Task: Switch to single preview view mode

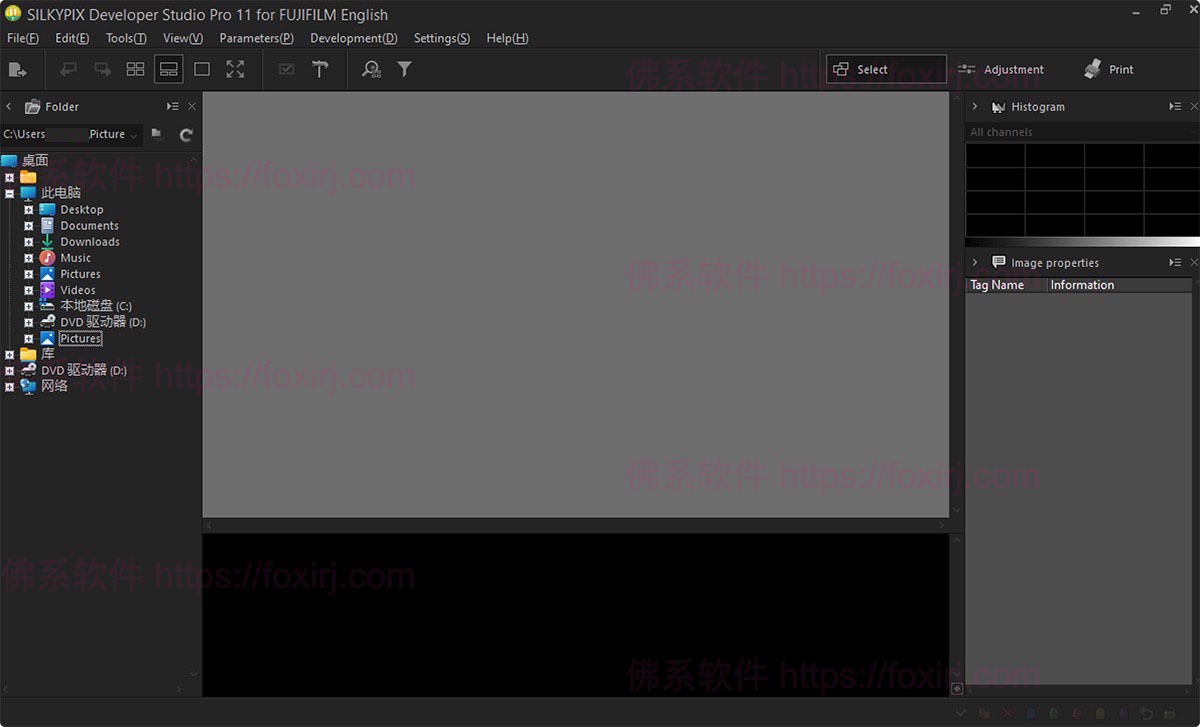Action: pos(202,69)
